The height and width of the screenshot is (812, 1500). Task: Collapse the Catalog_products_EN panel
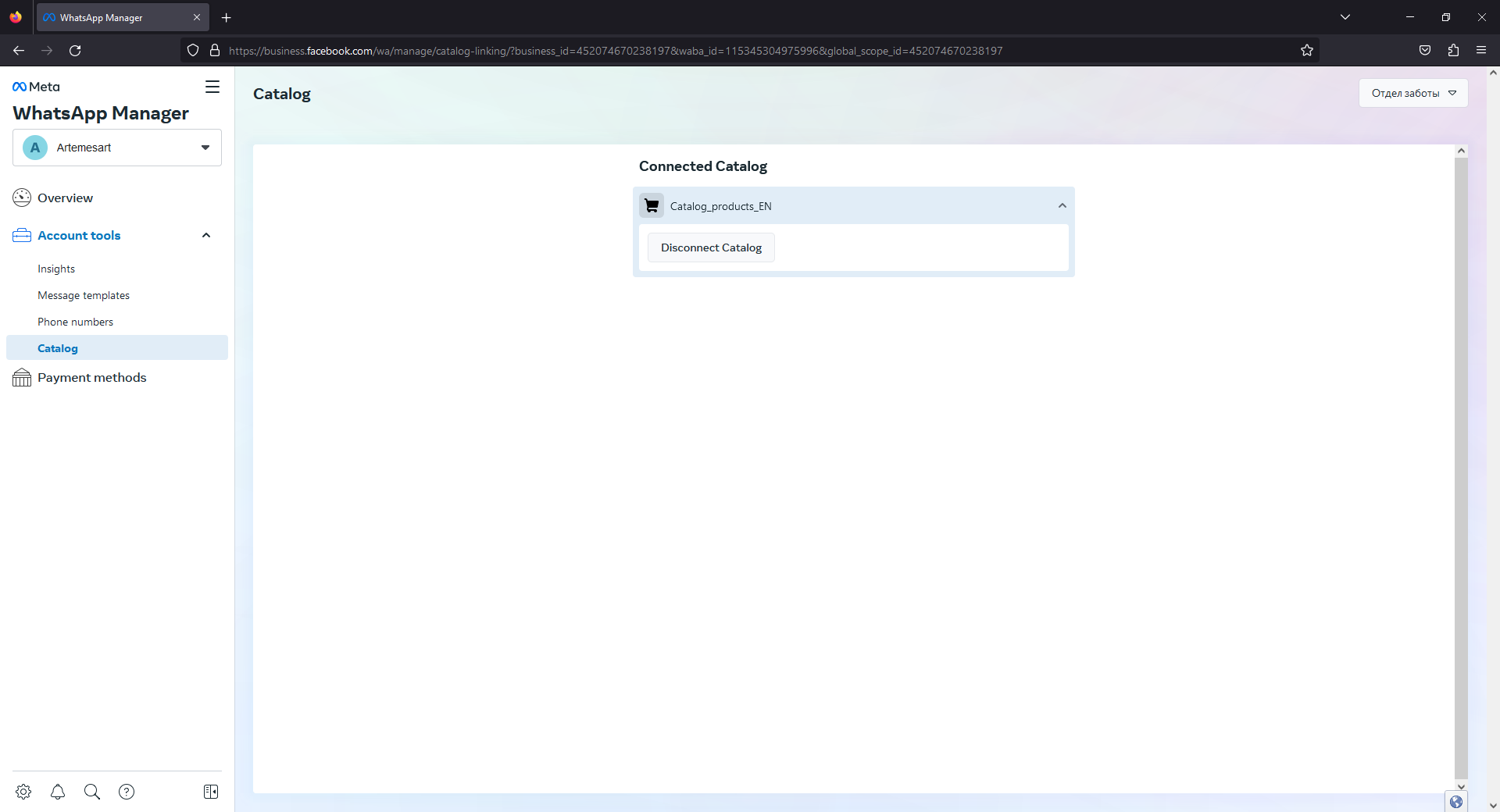[1062, 206]
